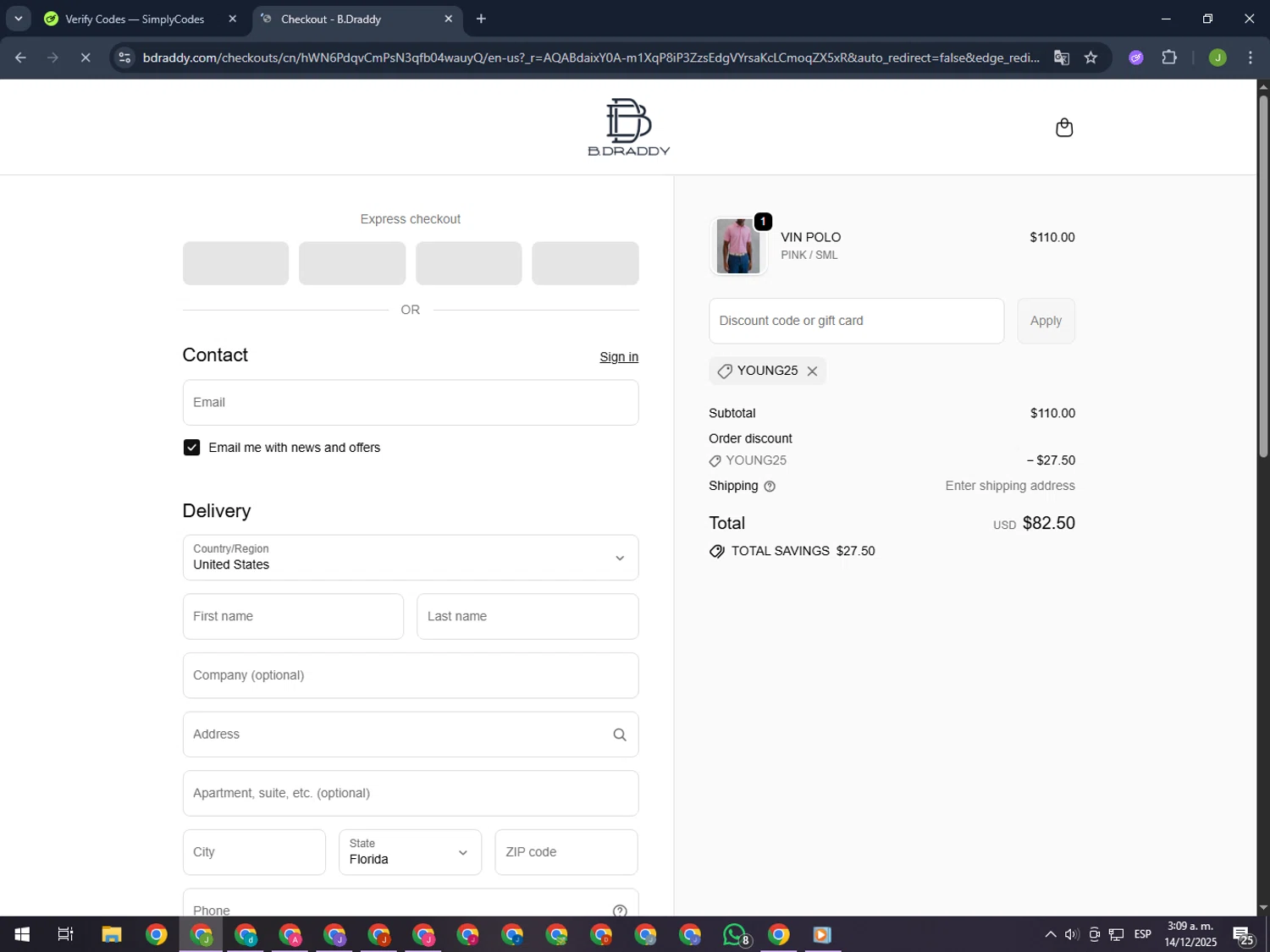Close the Verify Codes tab
1270x952 pixels.
pyautogui.click(x=233, y=19)
